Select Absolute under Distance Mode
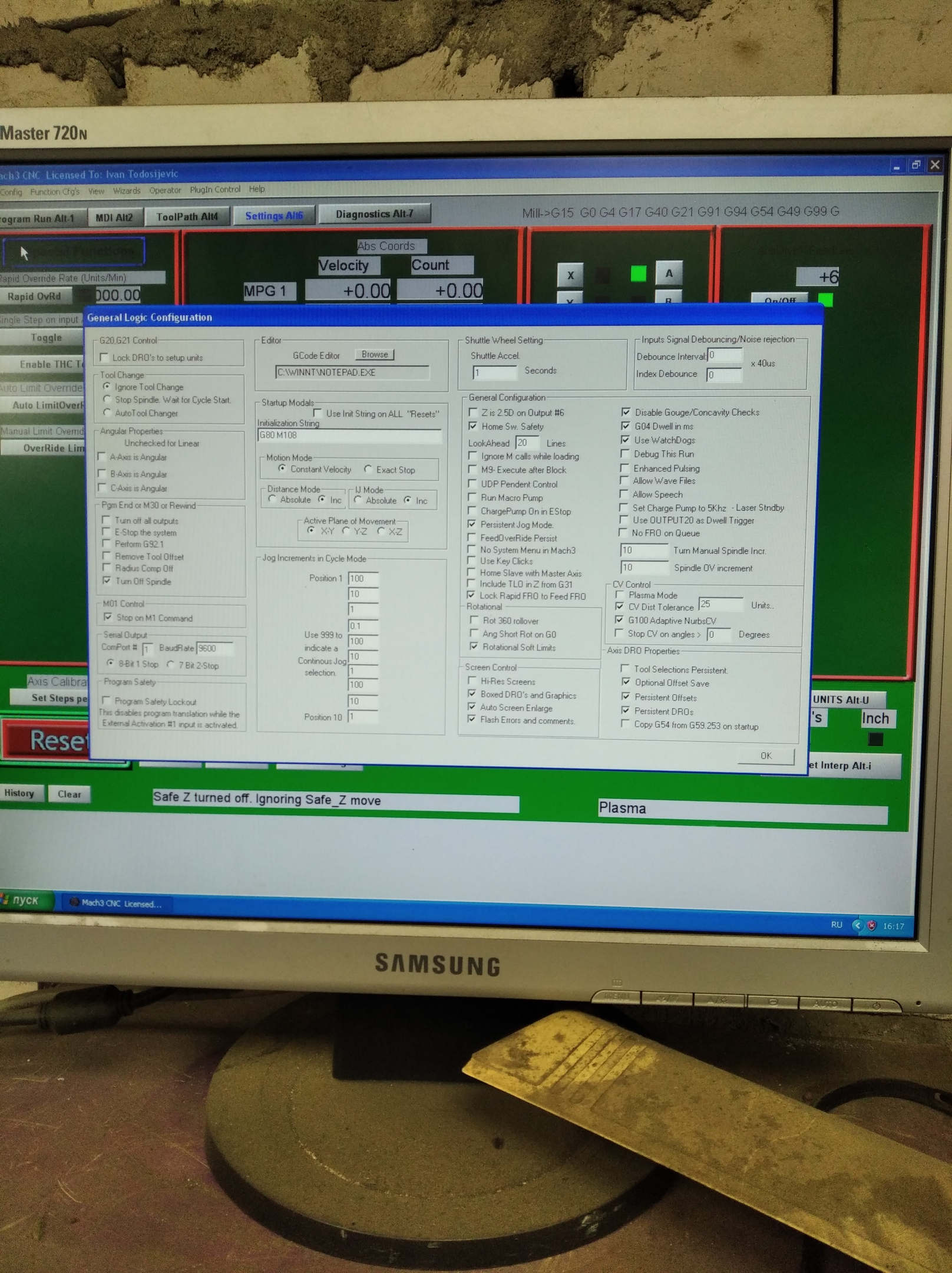 (x=272, y=499)
